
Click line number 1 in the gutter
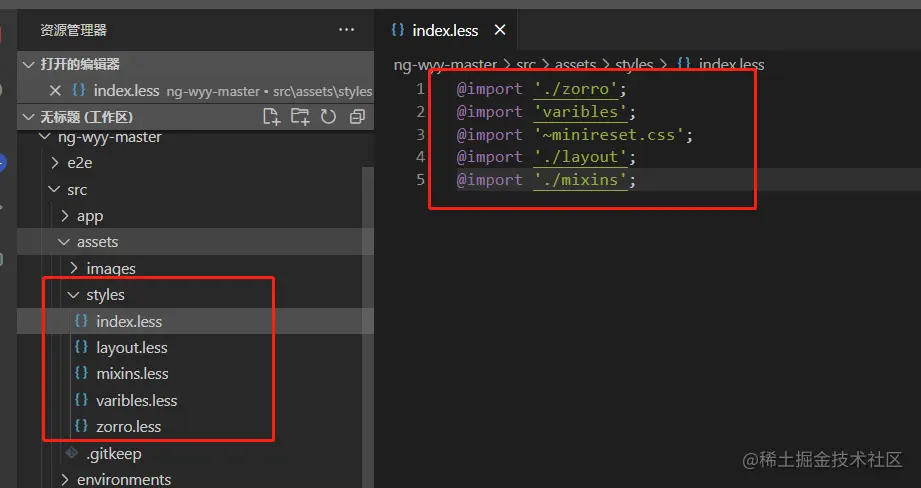pos(420,89)
